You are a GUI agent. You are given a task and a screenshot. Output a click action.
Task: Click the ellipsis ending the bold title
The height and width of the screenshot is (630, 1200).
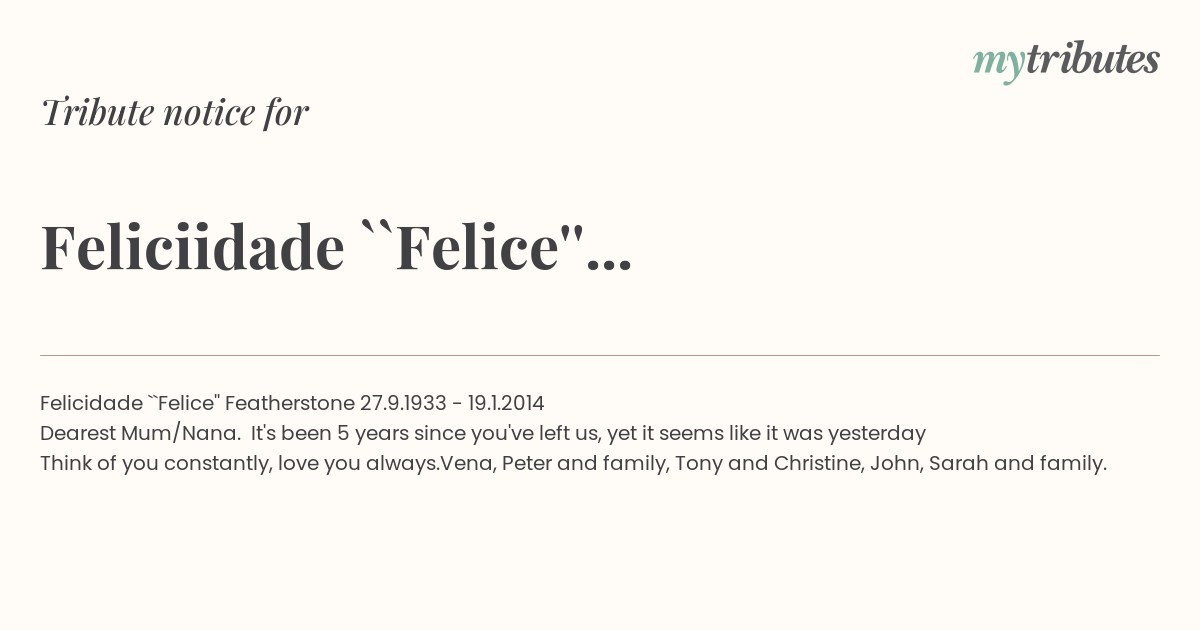pyautogui.click(x=610, y=262)
